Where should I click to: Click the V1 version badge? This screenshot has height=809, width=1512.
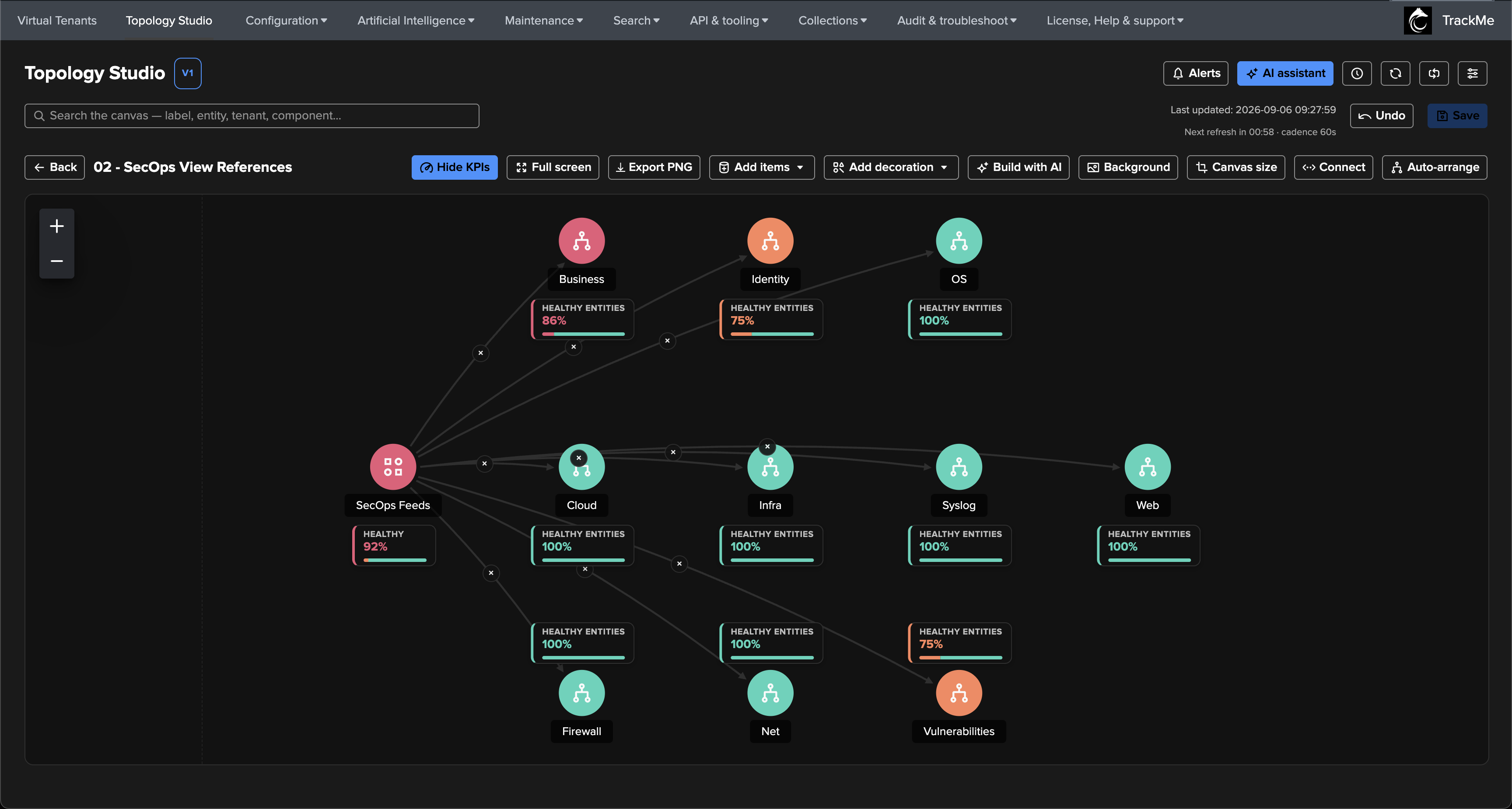[x=187, y=73]
